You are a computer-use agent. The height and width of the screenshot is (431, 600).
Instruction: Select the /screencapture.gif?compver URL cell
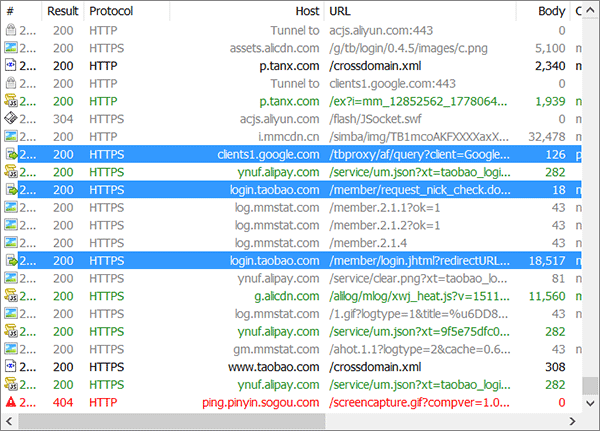click(419, 402)
